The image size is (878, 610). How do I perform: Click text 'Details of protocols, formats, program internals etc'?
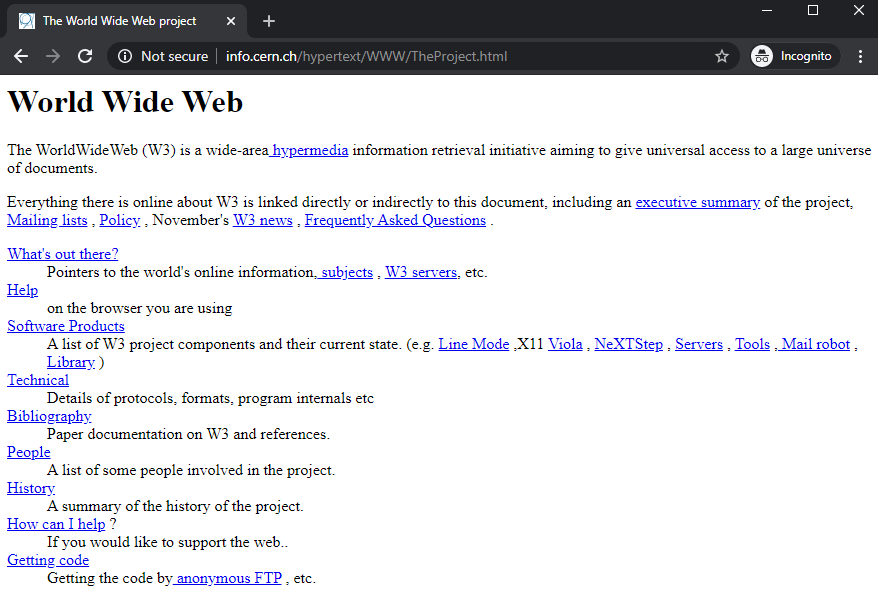210,398
